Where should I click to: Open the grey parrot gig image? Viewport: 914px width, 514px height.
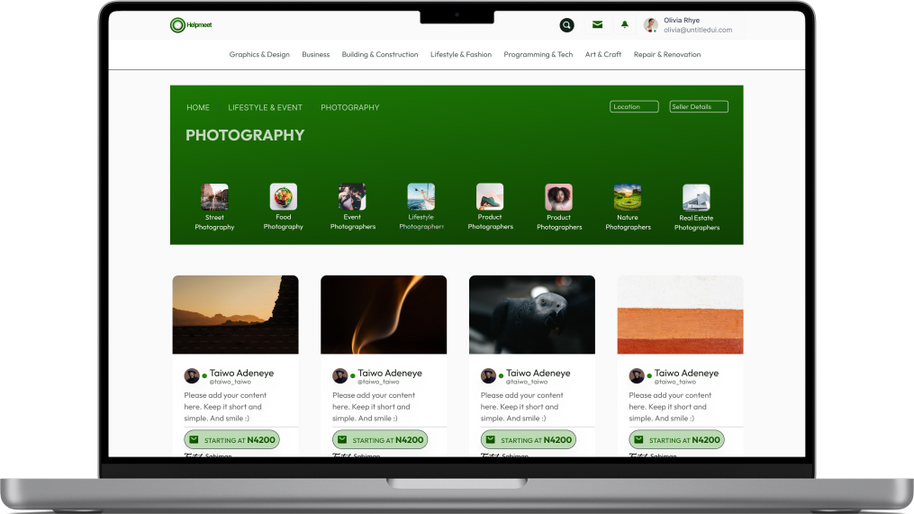click(532, 315)
